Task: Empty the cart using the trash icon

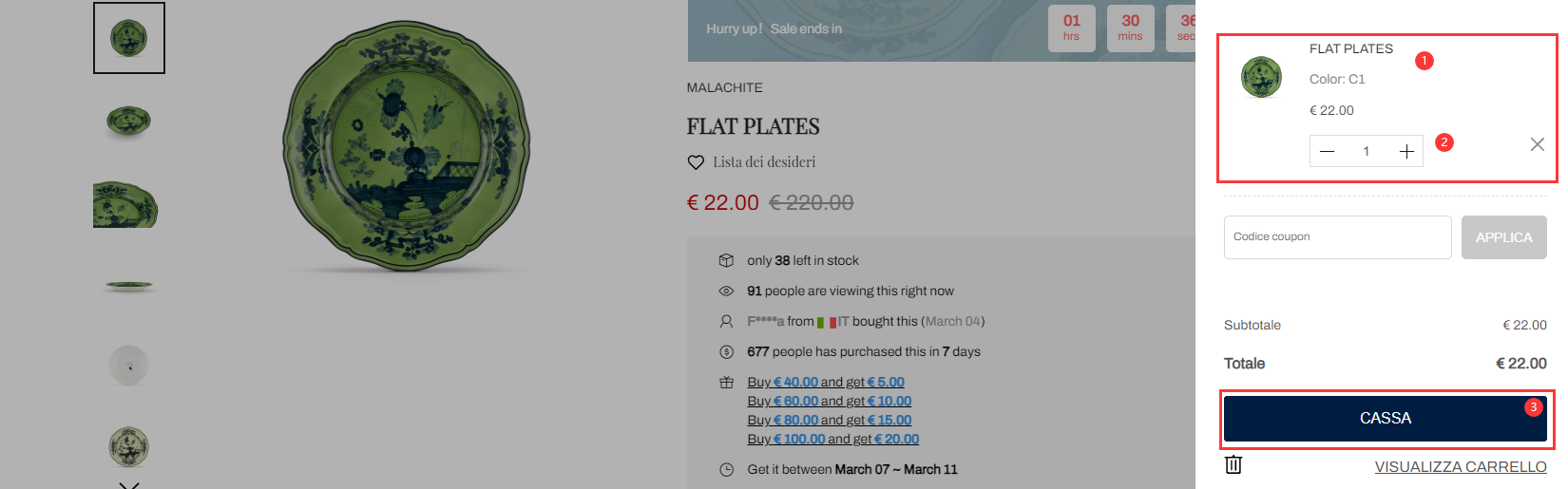Action: tap(1233, 464)
